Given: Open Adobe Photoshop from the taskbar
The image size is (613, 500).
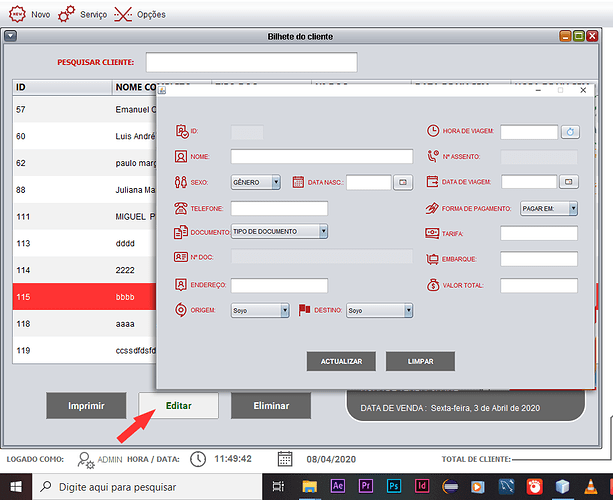Looking at the screenshot, I should (394, 486).
